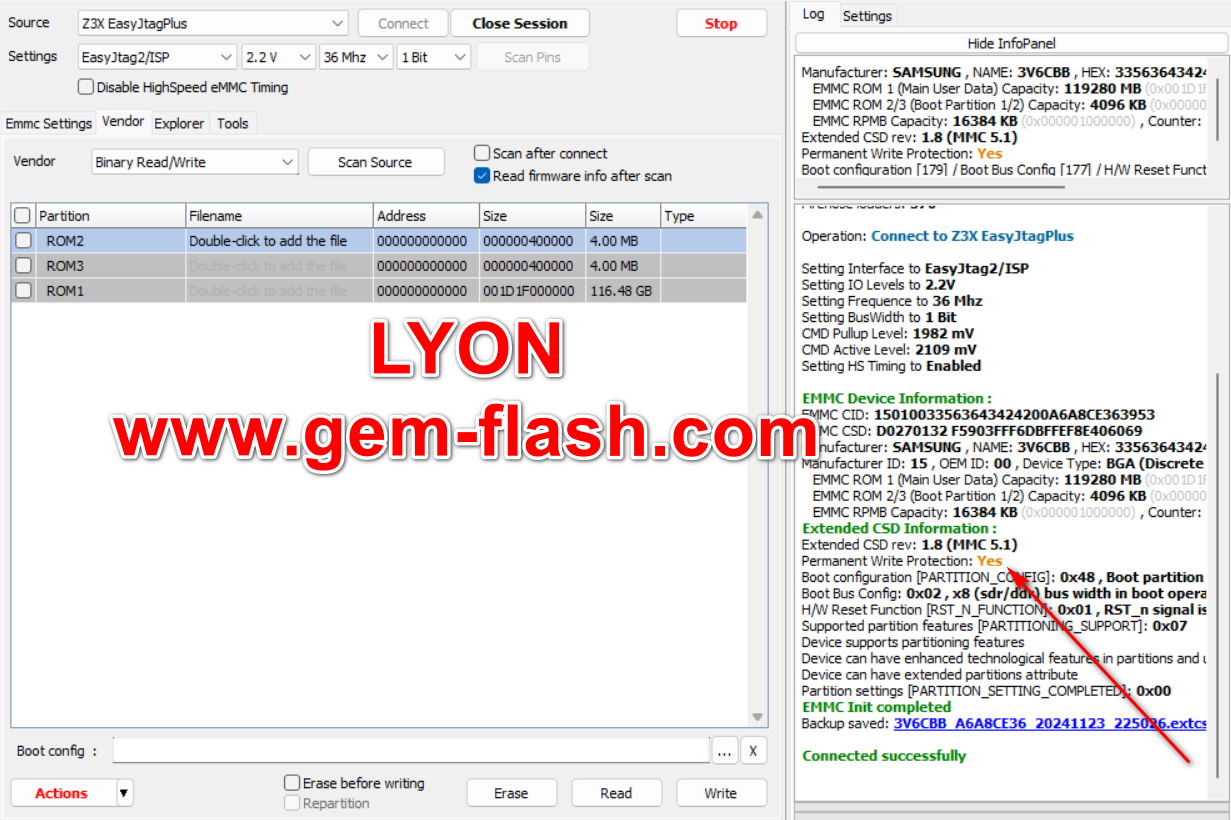Click the Boot config input field
Image resolution: width=1231 pixels, height=820 pixels.
coord(410,751)
